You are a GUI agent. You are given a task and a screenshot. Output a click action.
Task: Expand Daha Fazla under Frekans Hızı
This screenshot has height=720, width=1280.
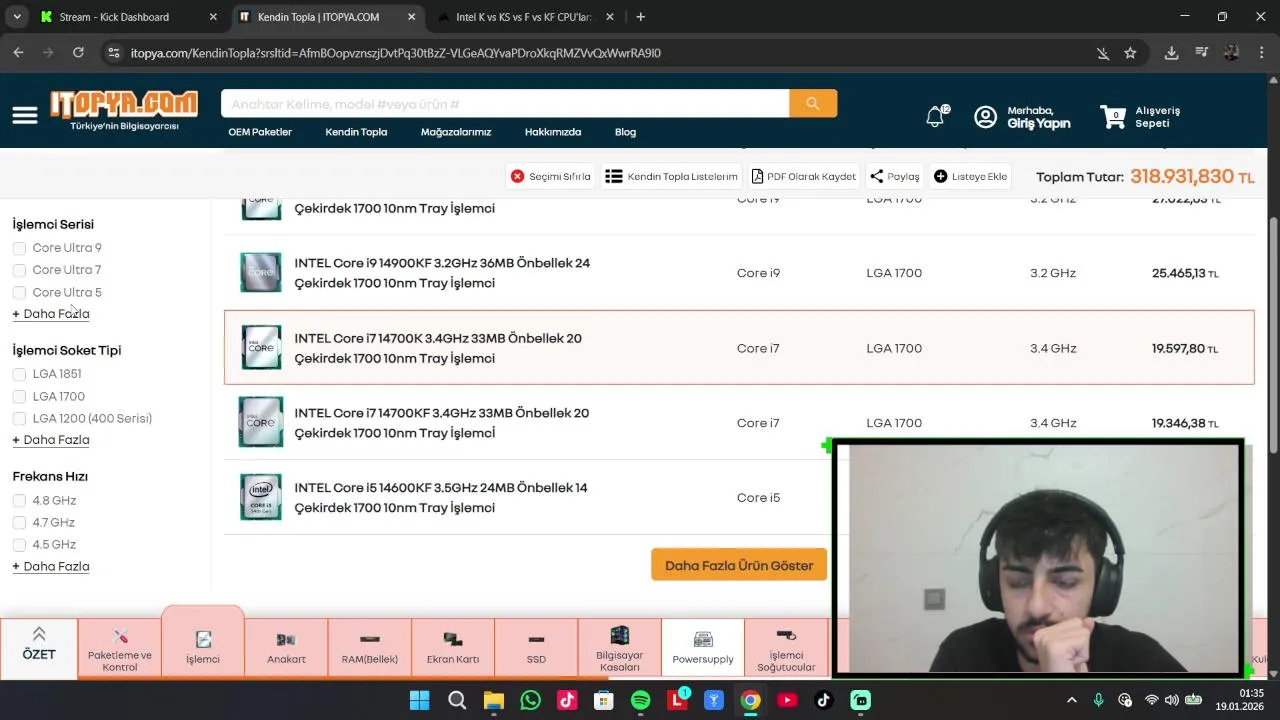[51, 566]
